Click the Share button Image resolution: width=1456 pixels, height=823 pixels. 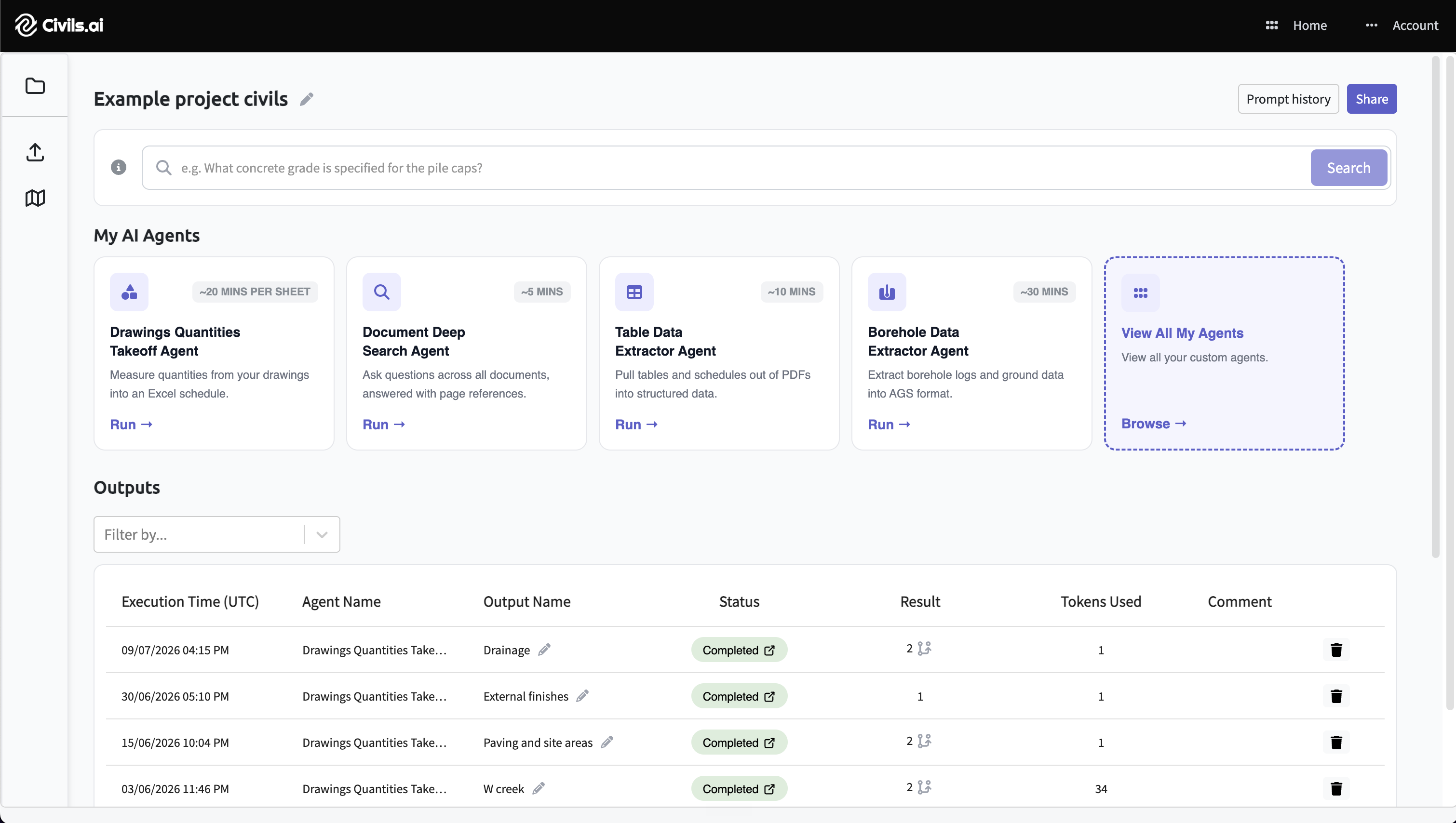[x=1371, y=99]
